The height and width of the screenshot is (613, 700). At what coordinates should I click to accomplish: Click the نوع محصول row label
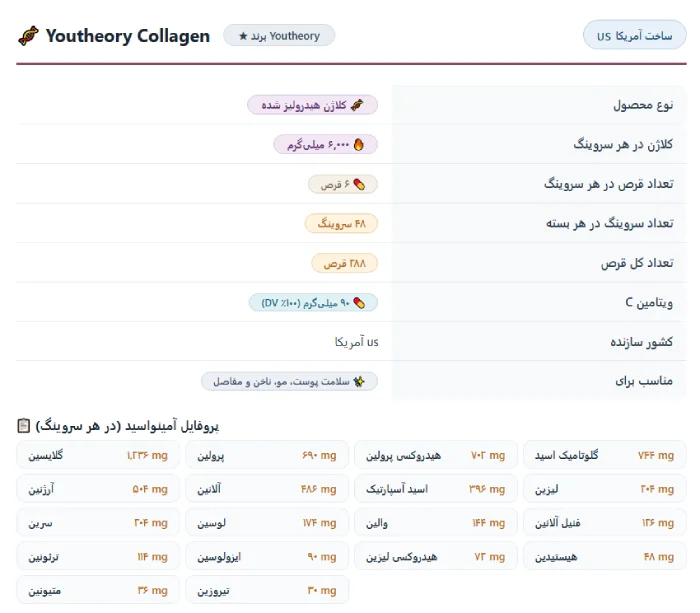(x=643, y=105)
